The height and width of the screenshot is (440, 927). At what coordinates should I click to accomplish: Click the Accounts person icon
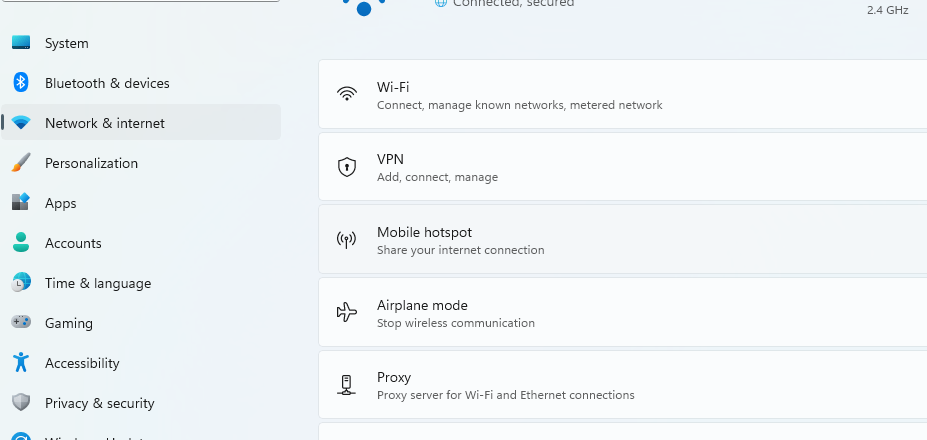[x=21, y=242]
